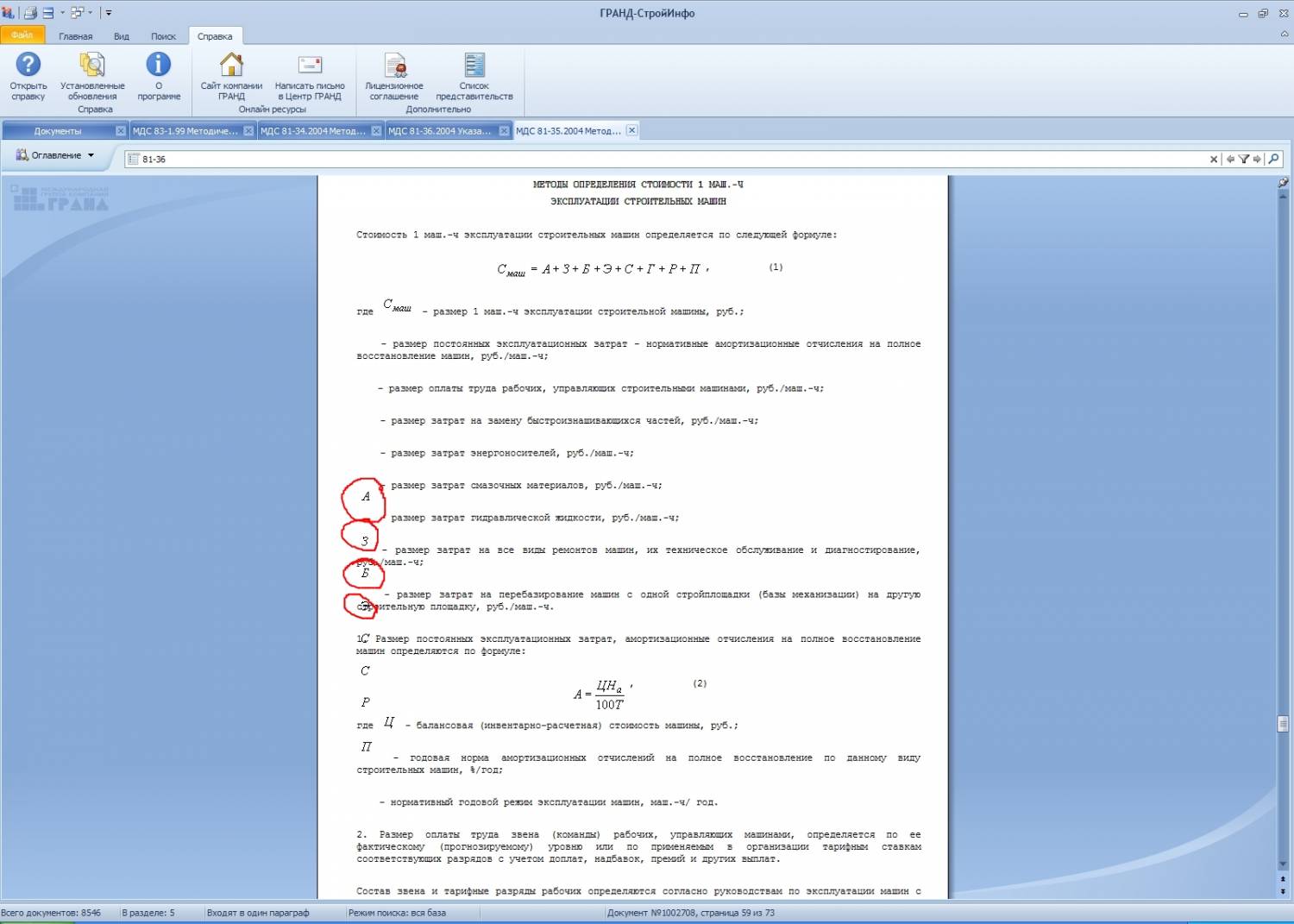Image resolution: width=1294 pixels, height=924 pixels.
Task: Click the list icon inside the search field
Action: click(134, 159)
